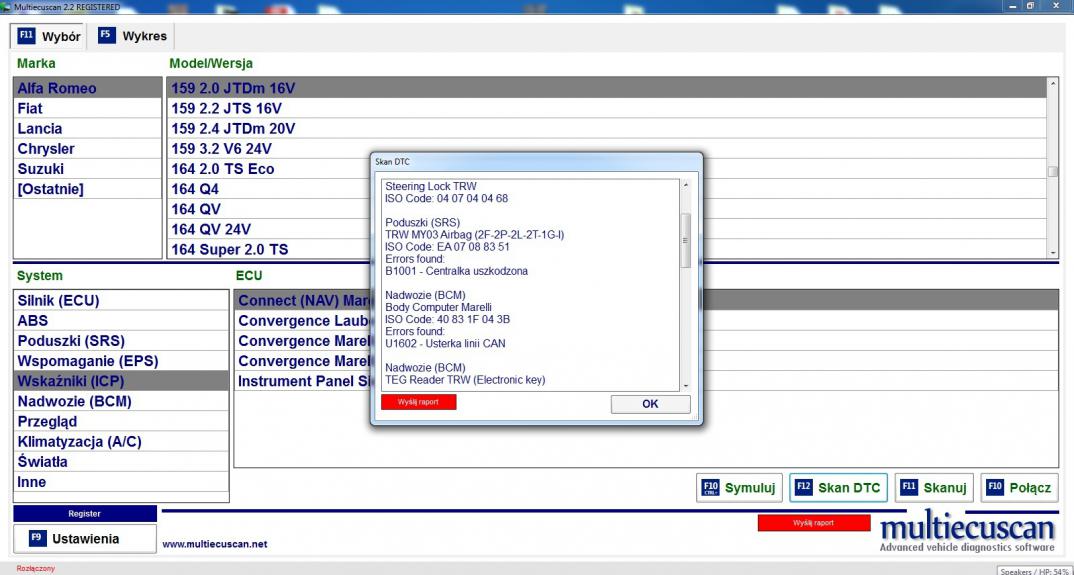Select Suzuki brand
The image size is (1074, 575).
(88, 169)
